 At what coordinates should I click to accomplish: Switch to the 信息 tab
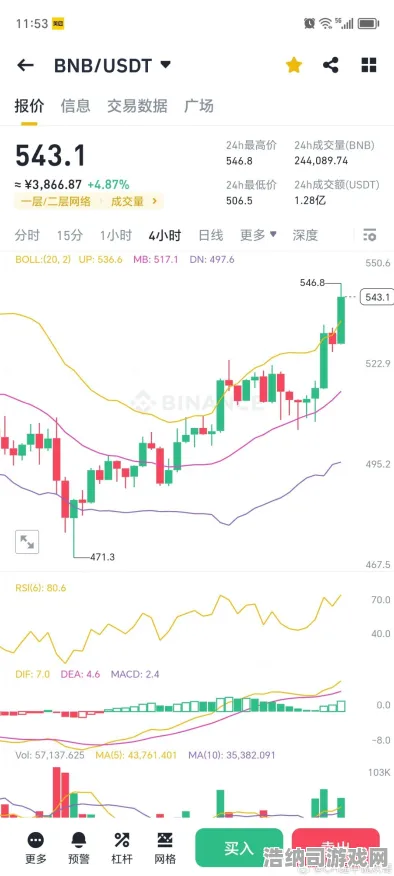pos(75,106)
